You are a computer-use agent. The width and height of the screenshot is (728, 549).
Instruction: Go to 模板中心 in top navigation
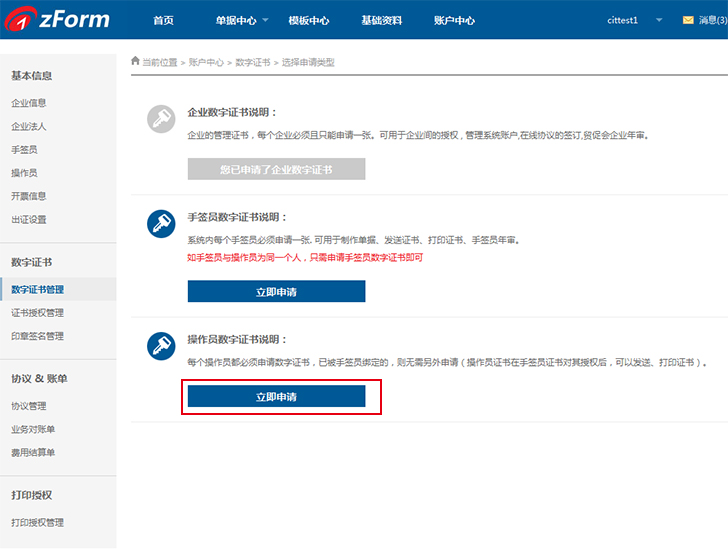[308, 20]
